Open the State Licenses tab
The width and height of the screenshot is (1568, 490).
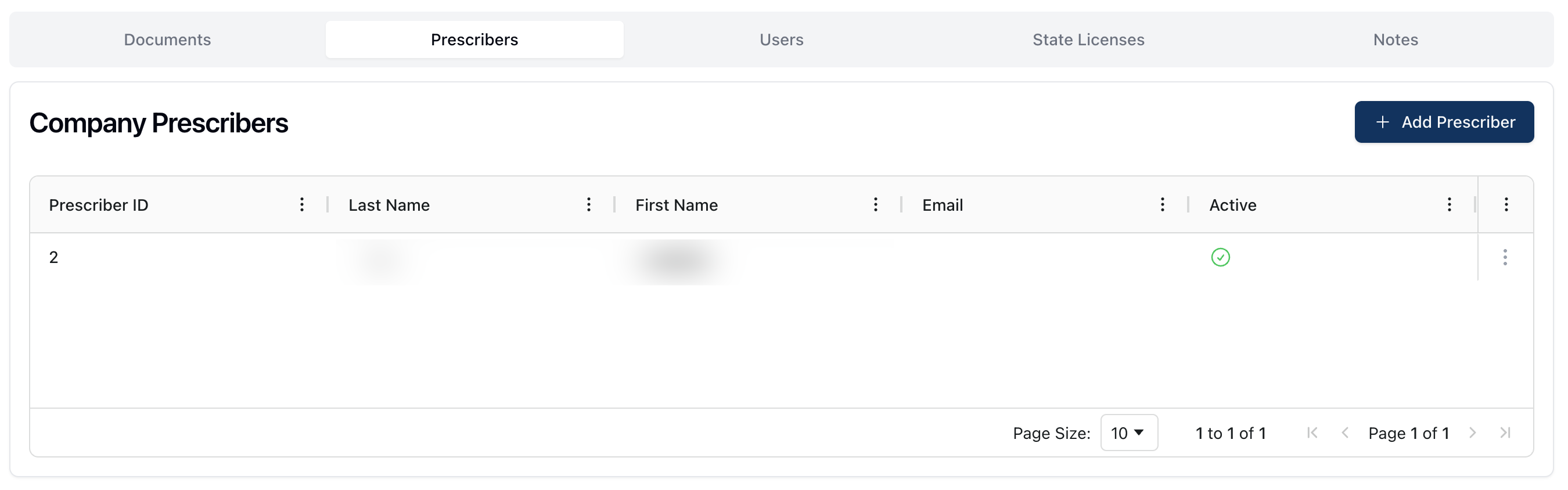(1088, 39)
